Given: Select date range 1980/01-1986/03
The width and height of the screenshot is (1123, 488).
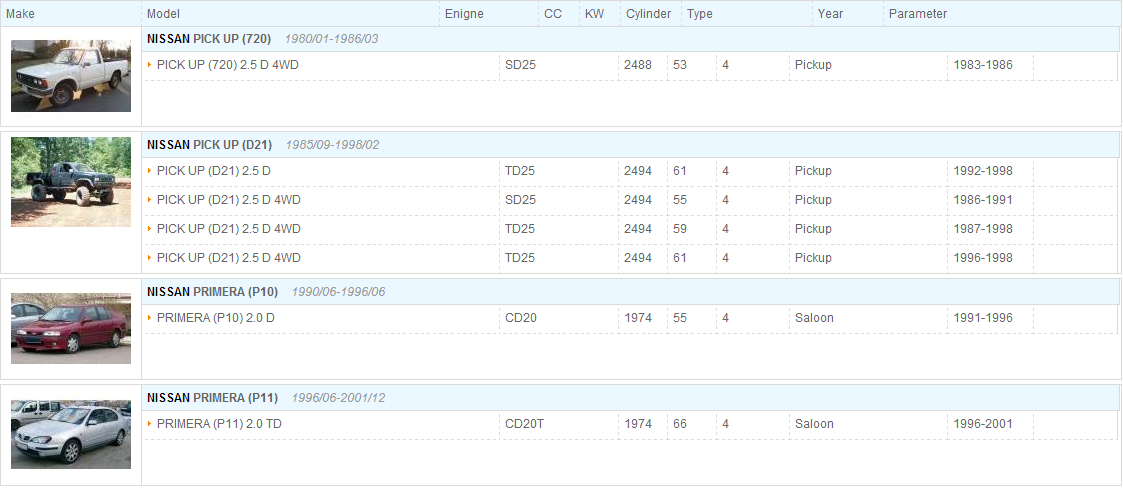Looking at the screenshot, I should pyautogui.click(x=332, y=39).
